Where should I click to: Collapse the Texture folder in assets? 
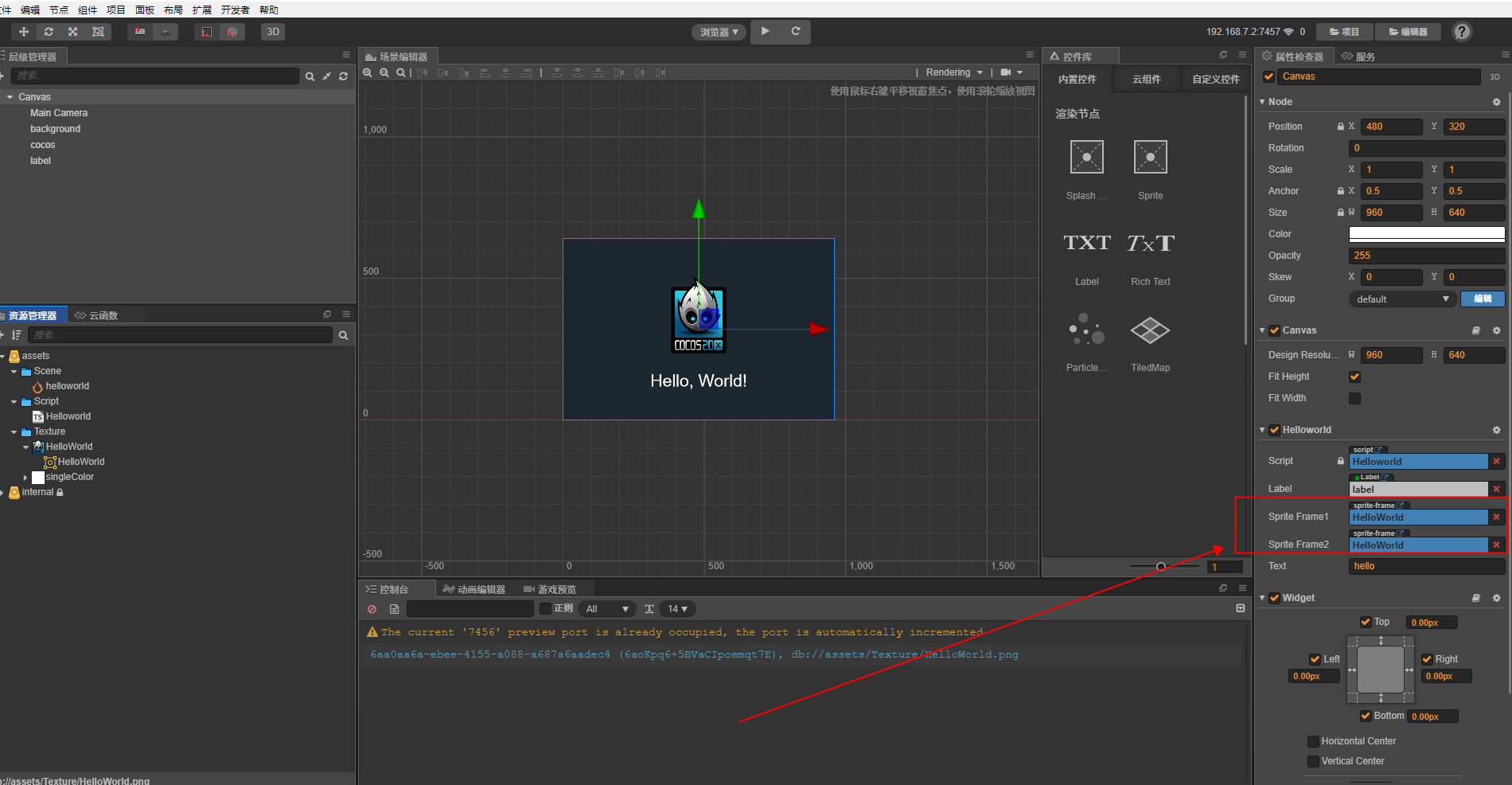[14, 432]
